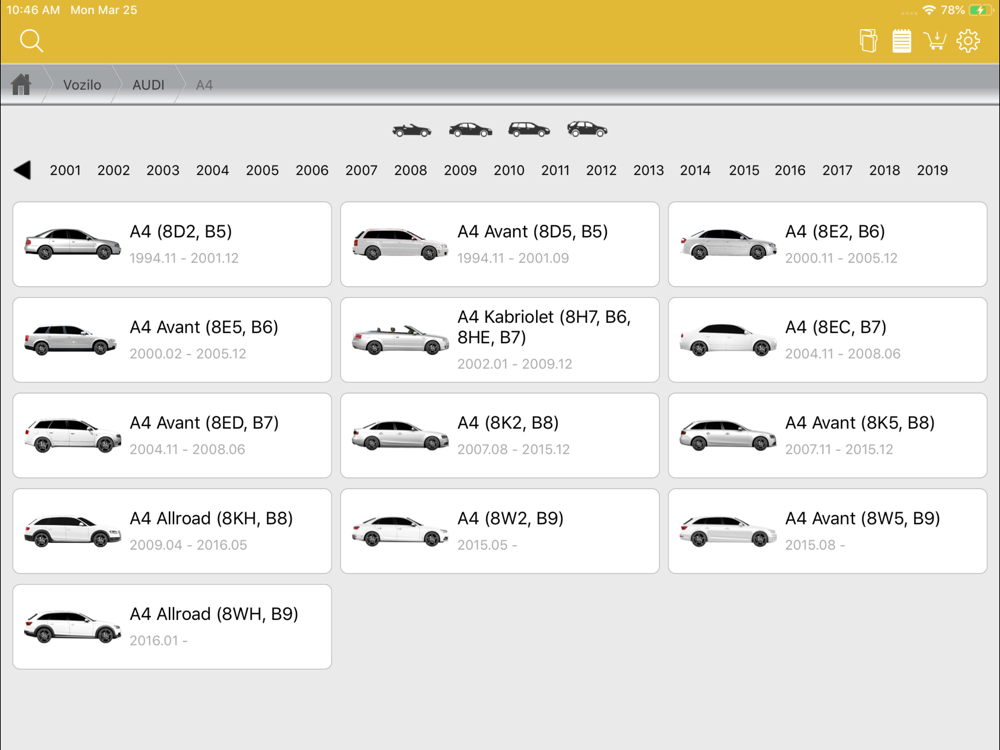Open A4 Kabriolet (8H7, B6) card

click(x=500, y=340)
